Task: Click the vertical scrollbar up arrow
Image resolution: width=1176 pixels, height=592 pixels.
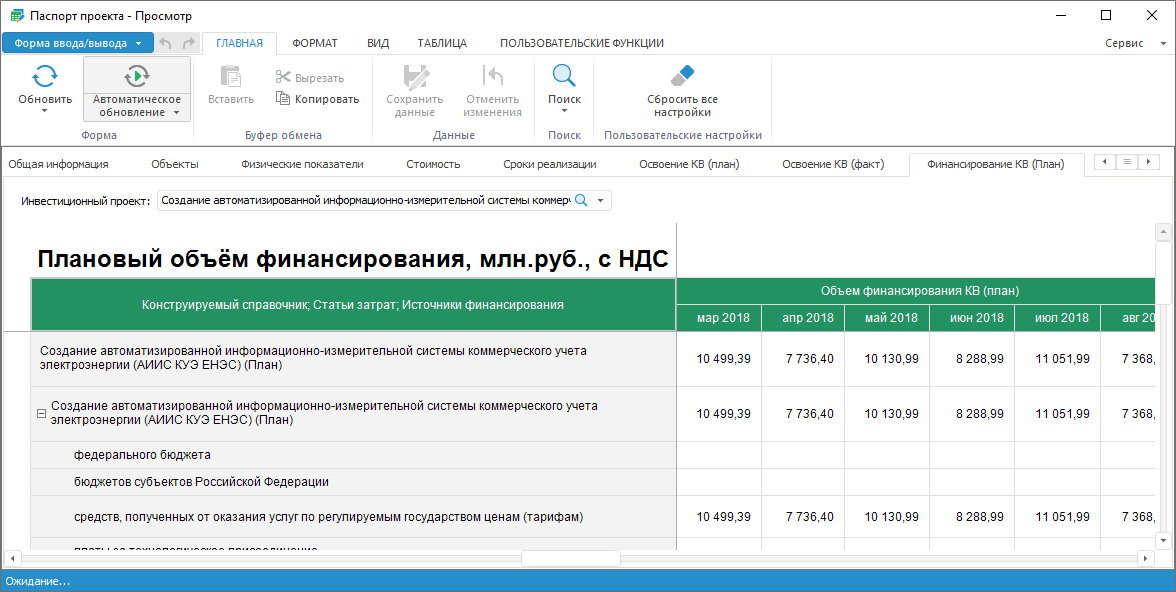Action: [x=1163, y=232]
